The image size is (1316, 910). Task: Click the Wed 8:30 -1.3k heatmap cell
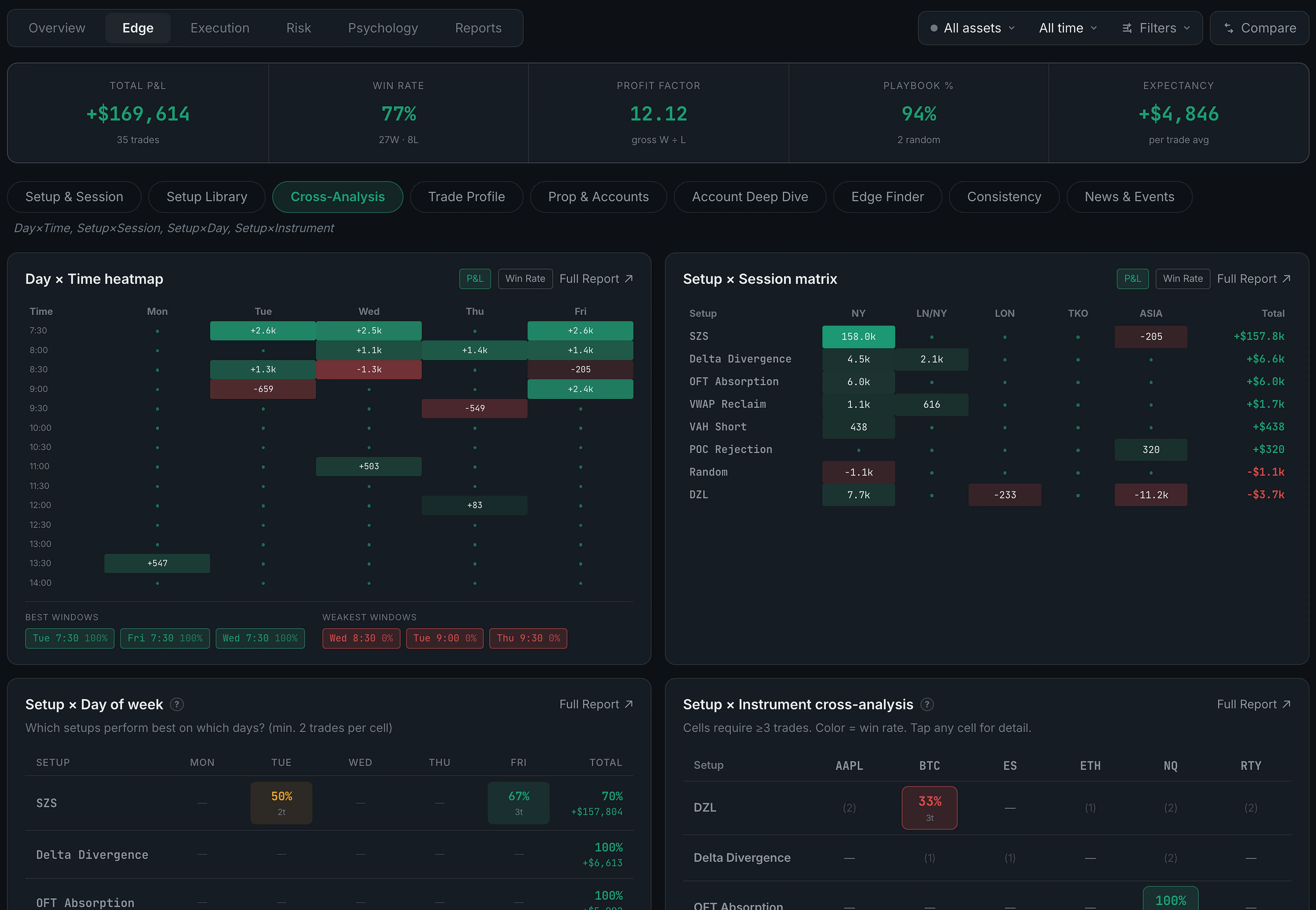369,369
